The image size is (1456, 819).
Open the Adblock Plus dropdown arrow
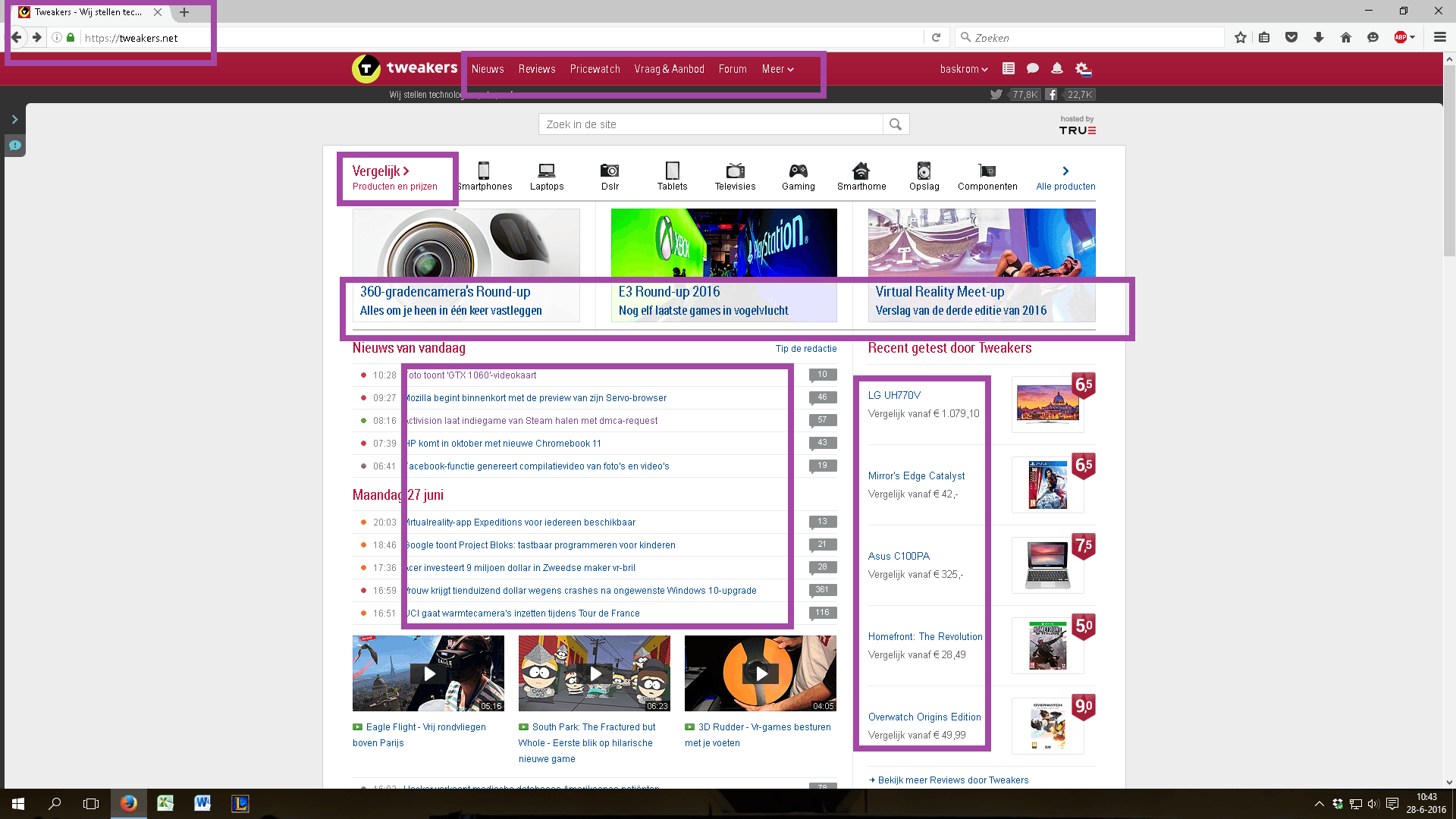(1413, 37)
